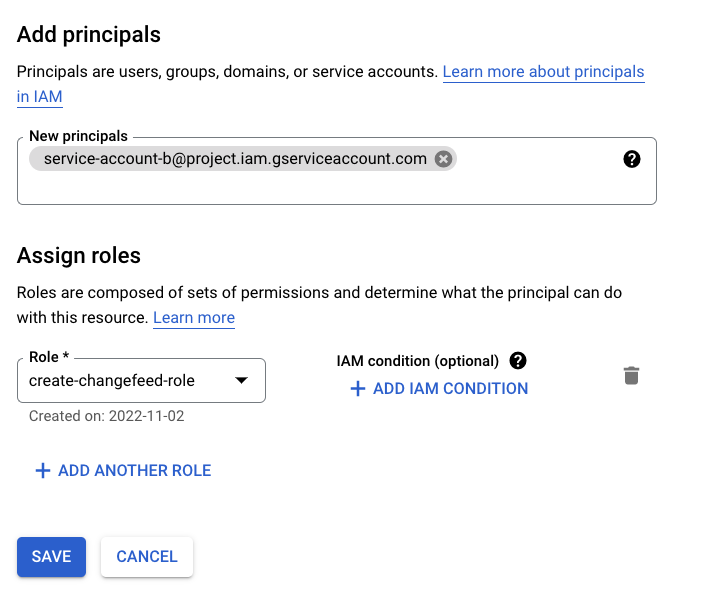This screenshot has width=711, height=590.
Task: Expand the Role dropdown arrow
Action: click(x=241, y=381)
